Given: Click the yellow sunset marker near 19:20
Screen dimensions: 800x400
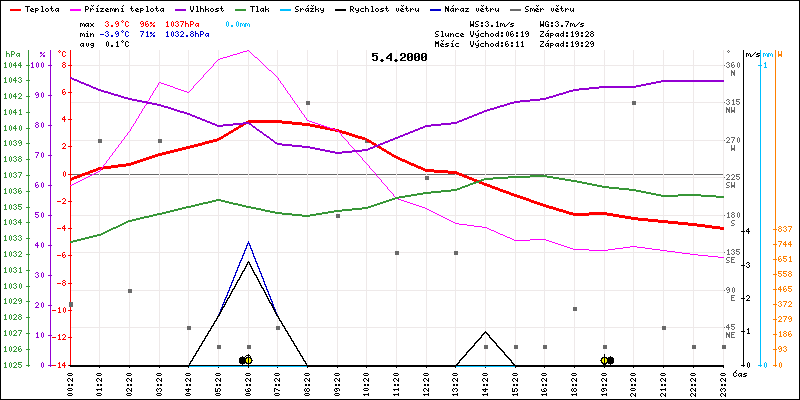Looking at the screenshot, I should pyautogui.click(x=605, y=360).
